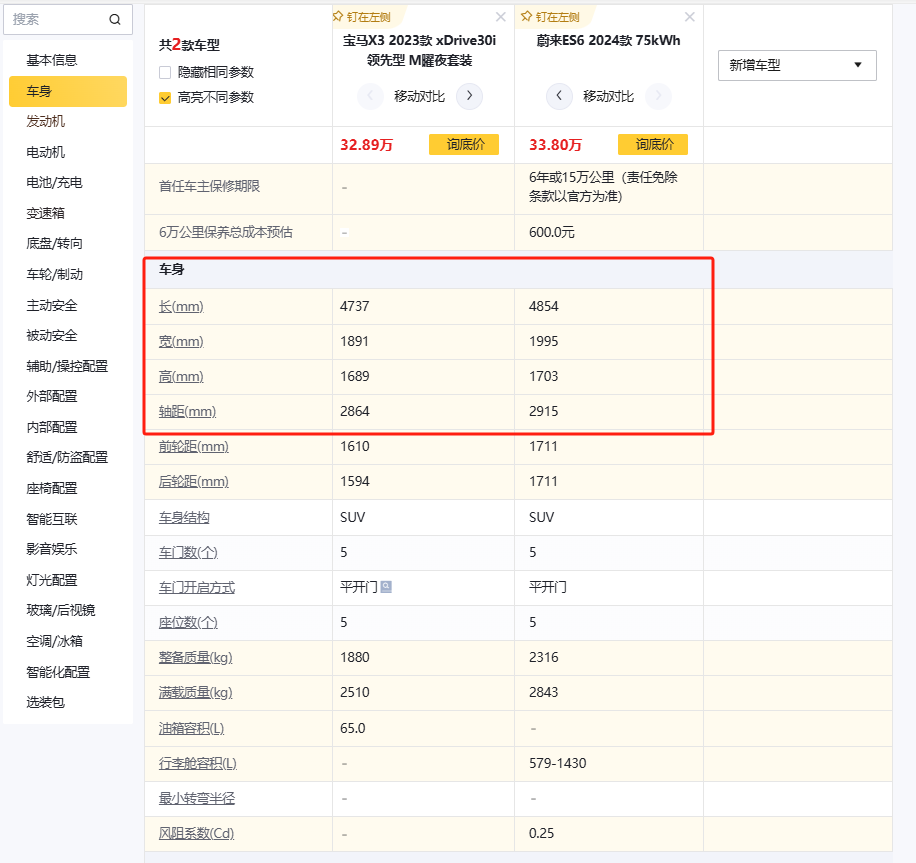Click the disabled right arrow under 蔚来ES6
Image resolution: width=916 pixels, height=863 pixels.
(x=658, y=96)
